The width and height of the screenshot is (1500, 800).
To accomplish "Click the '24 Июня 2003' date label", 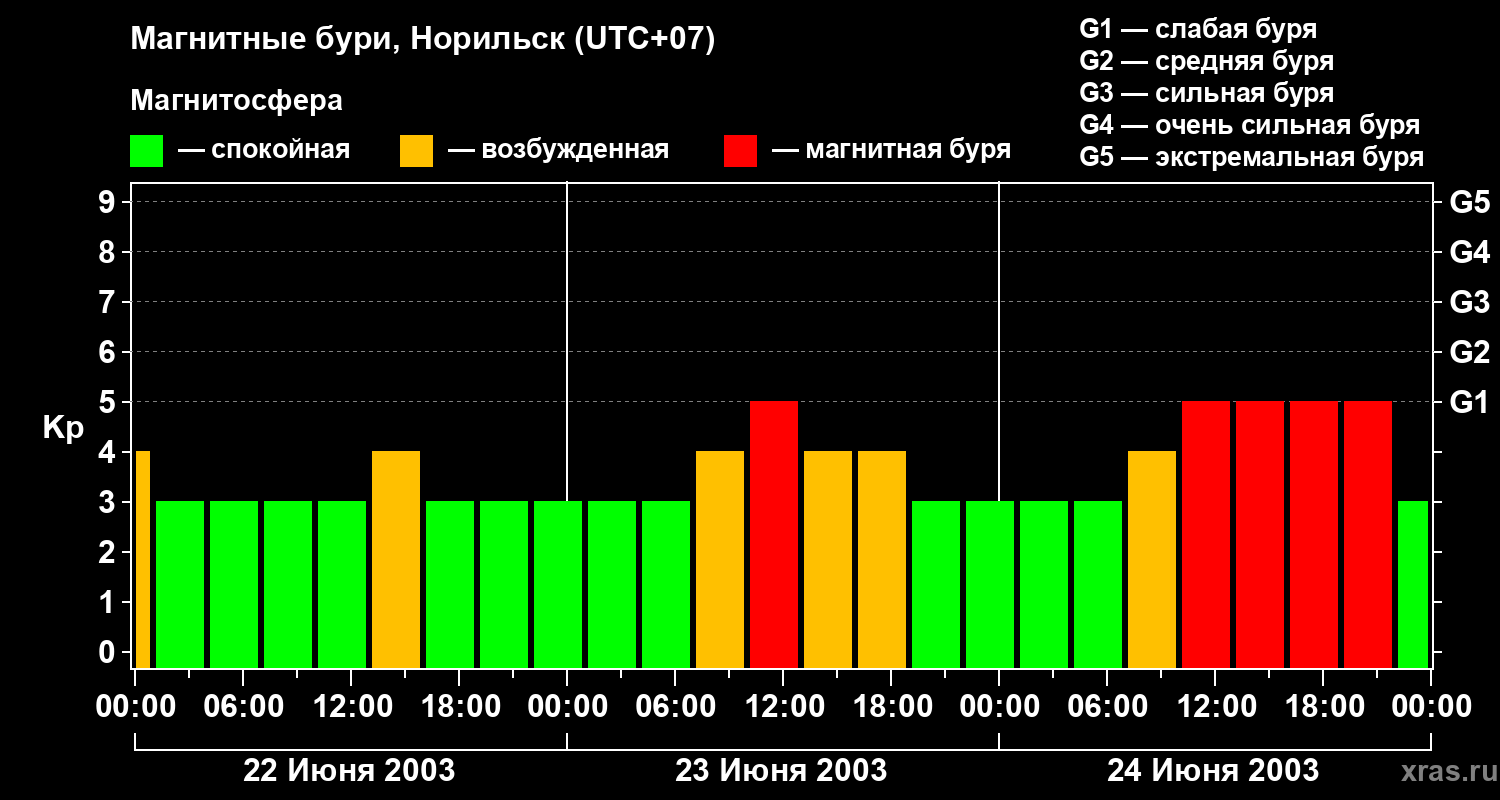I will 1213,771.
